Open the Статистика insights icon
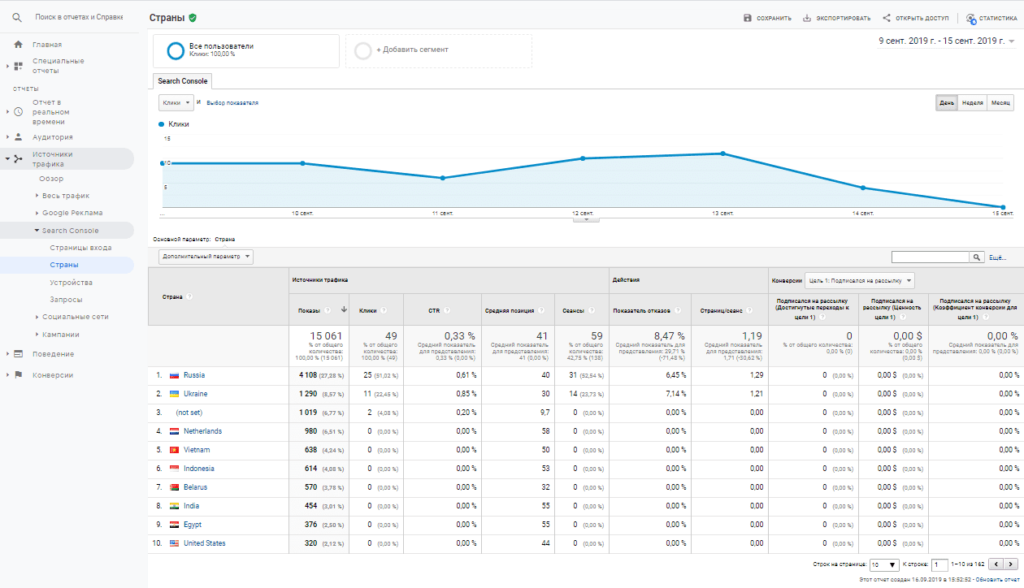The height and width of the screenshot is (588, 1024). 970,18
